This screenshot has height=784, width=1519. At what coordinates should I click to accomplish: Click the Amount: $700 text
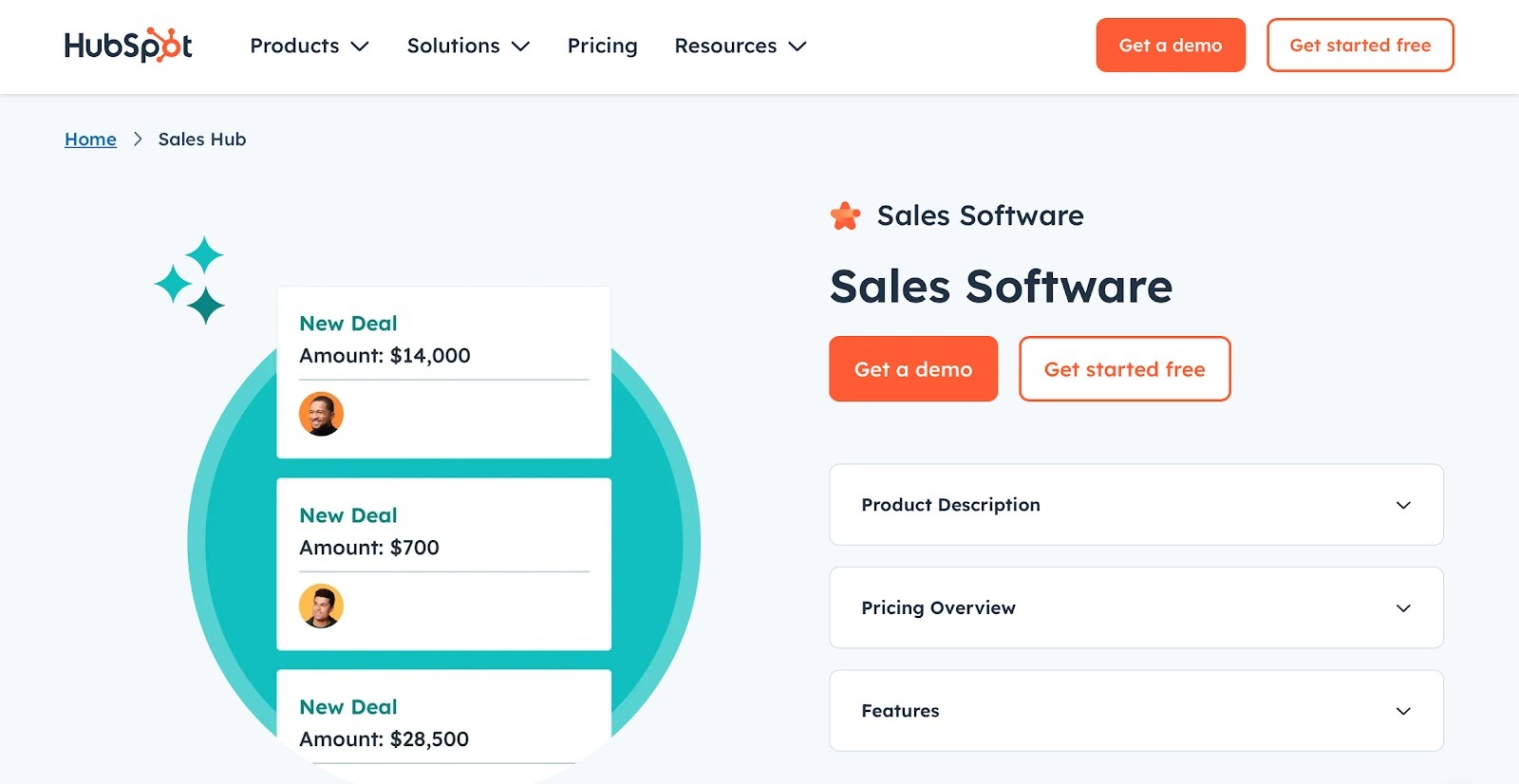[x=369, y=548]
